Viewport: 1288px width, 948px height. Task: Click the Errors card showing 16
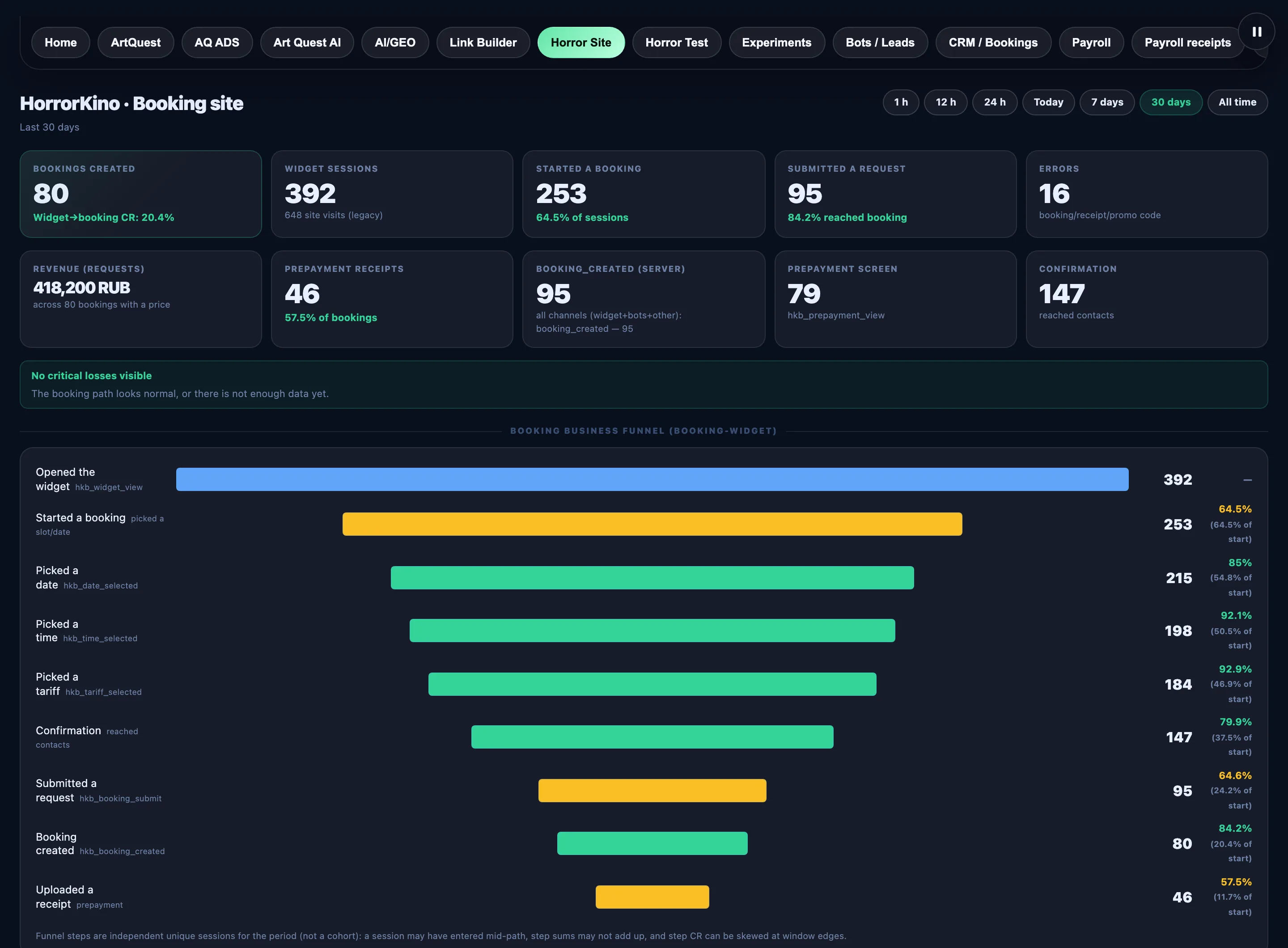click(x=1146, y=194)
